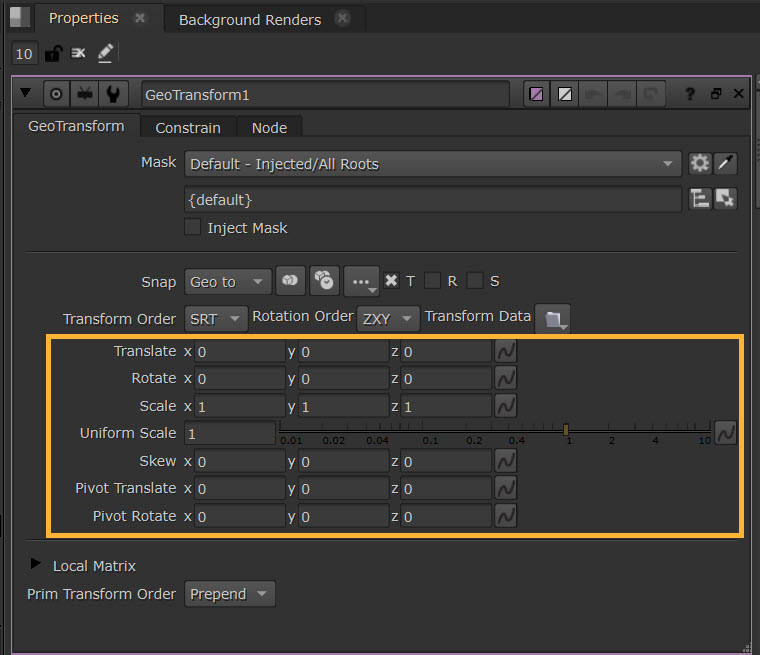Open the Prim Transform Order Prepend dropdown
Viewport: 760px width, 655px height.
(x=230, y=594)
